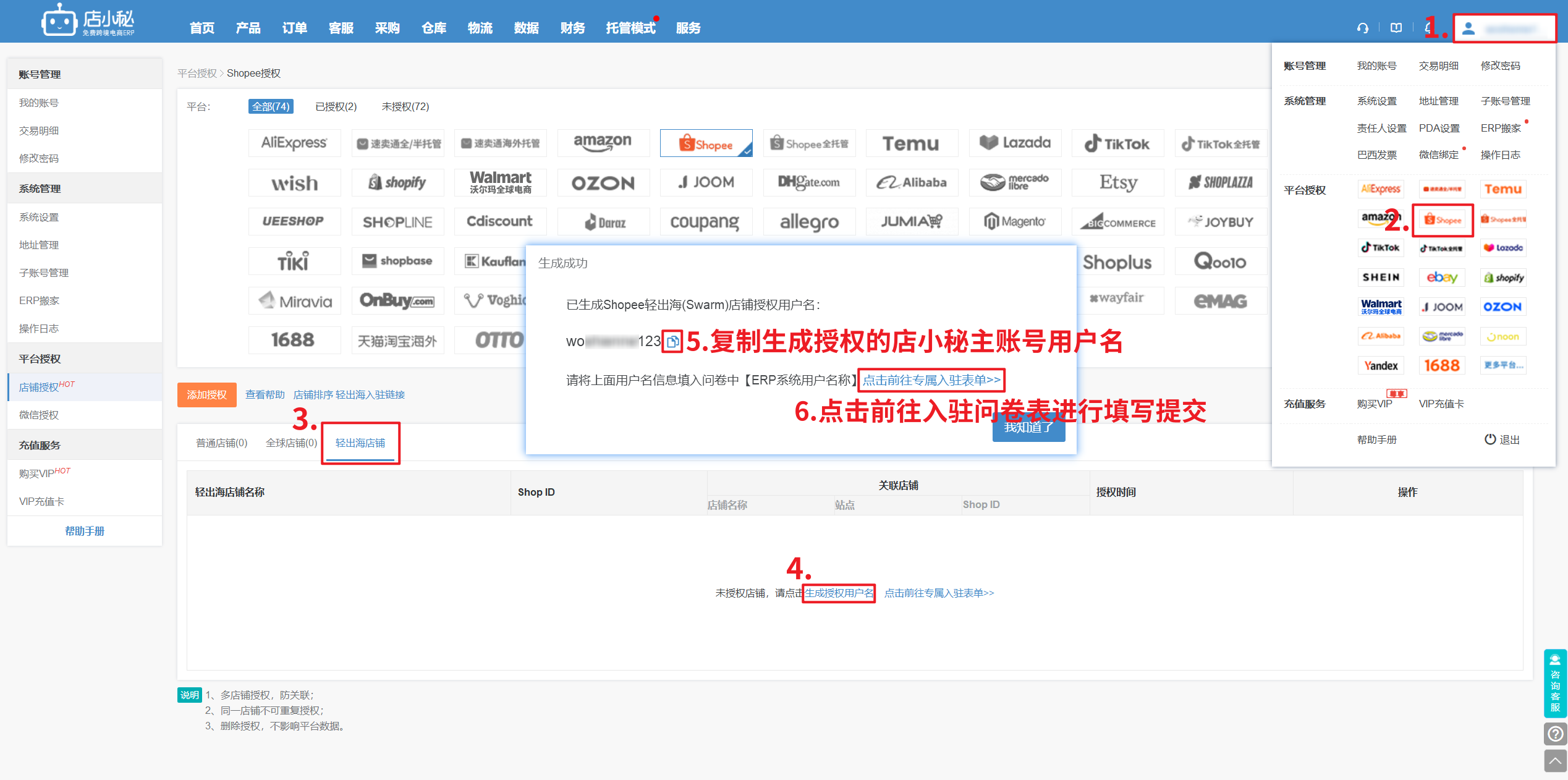Filter platforms by 未授权(72)
Screen dimensions: 1568x780
coord(405,106)
